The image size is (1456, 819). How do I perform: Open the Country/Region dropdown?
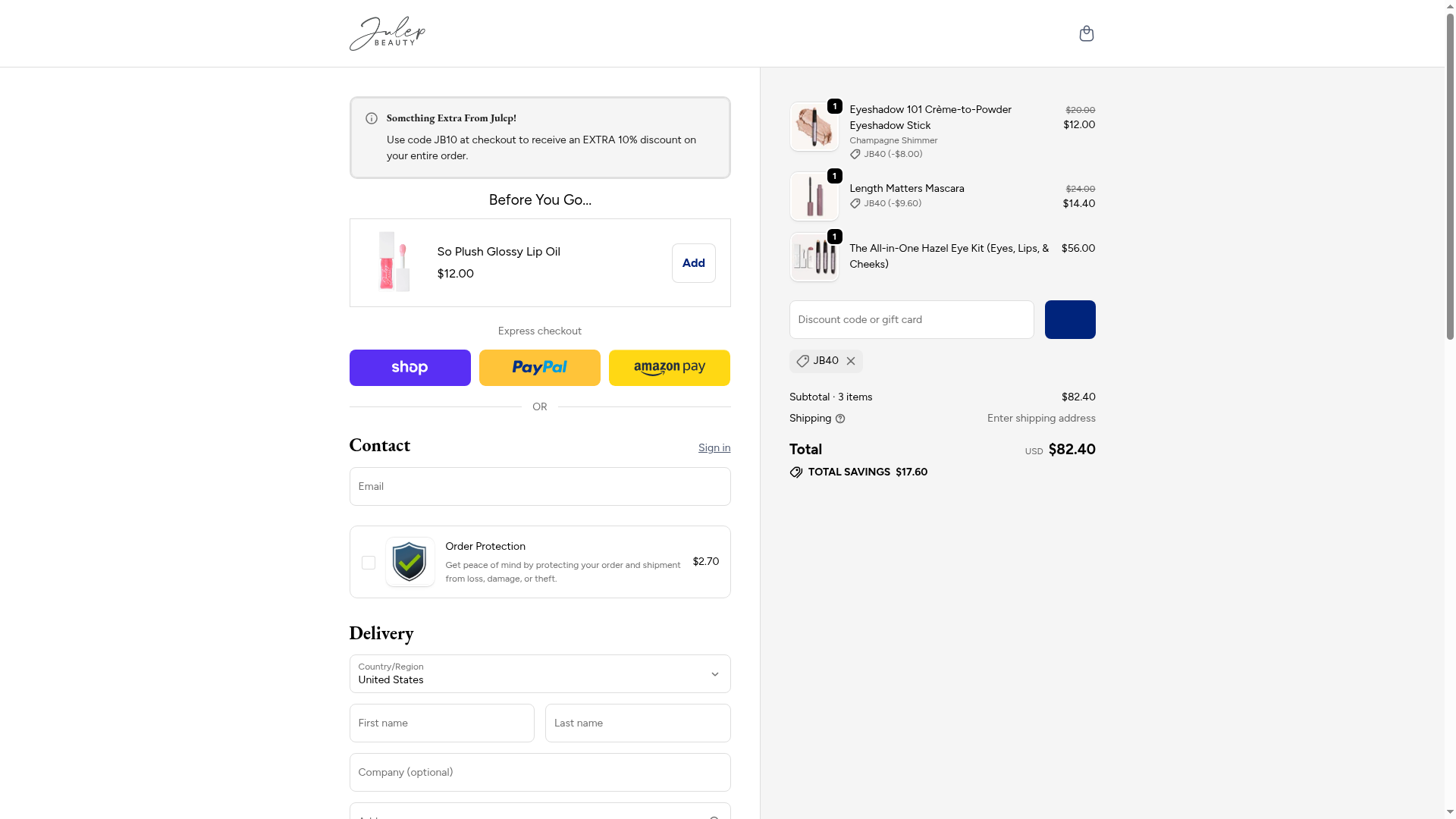tap(539, 673)
